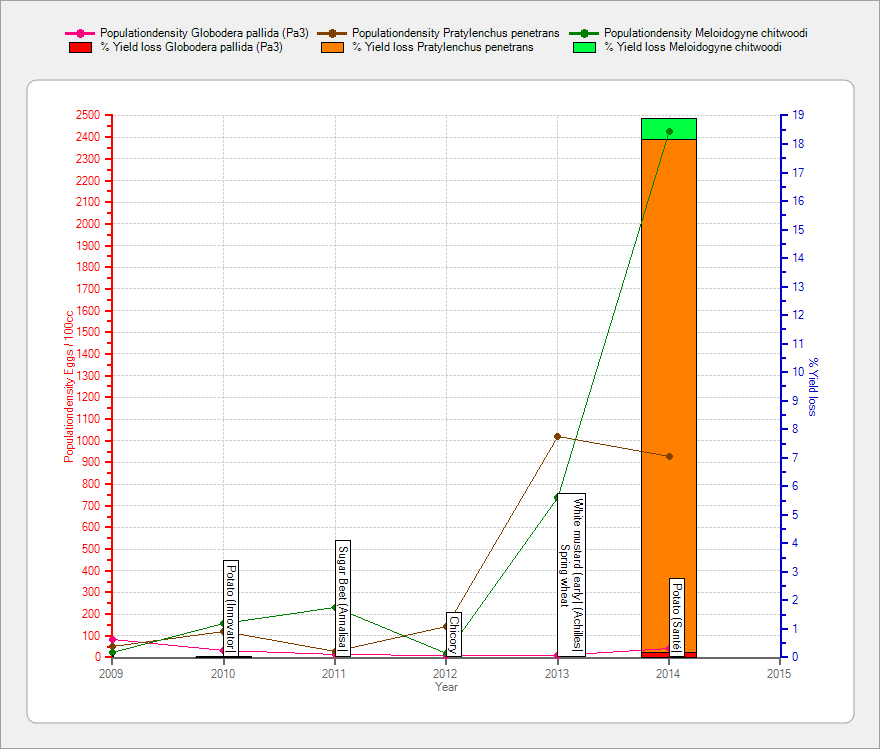
Task: Click the Meloidogyne chitwoodi data point at 2011
Action: 335,607
